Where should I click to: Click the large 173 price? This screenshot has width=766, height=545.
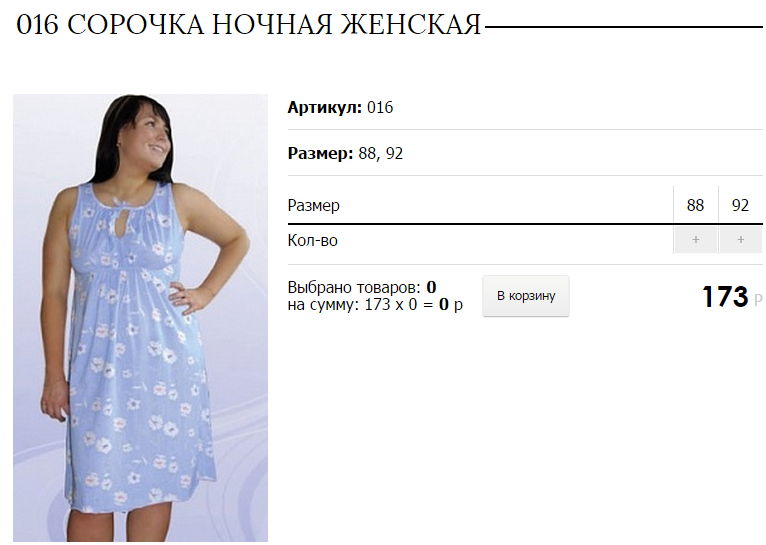[725, 297]
